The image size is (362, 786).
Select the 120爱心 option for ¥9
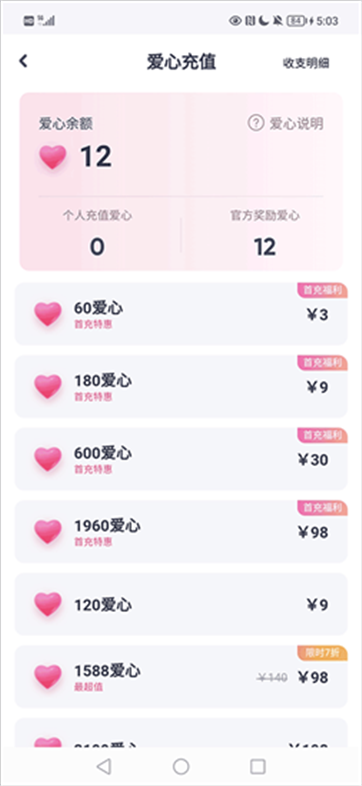pos(181,604)
